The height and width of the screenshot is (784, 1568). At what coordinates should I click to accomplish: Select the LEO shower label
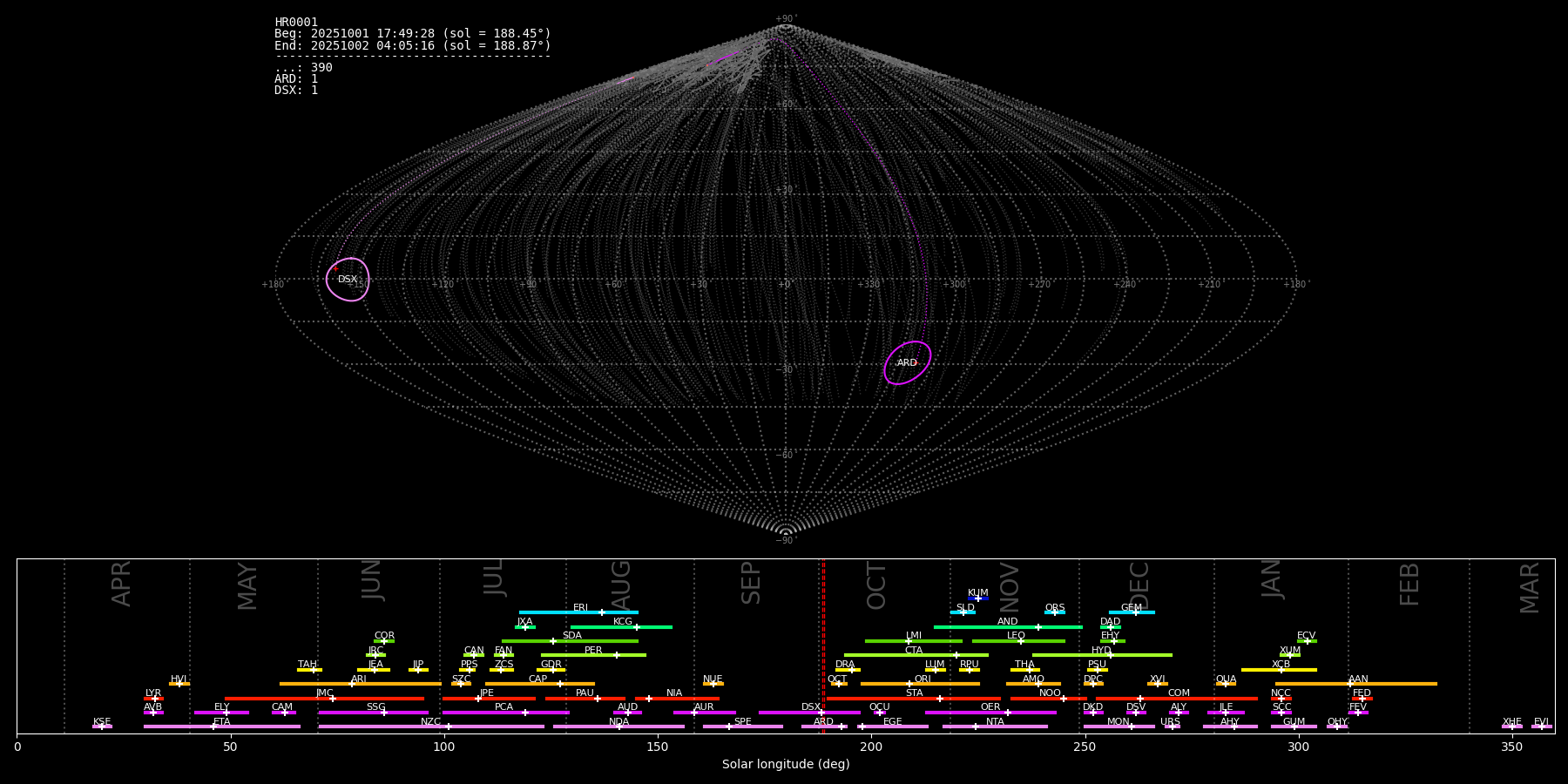[x=1016, y=635]
